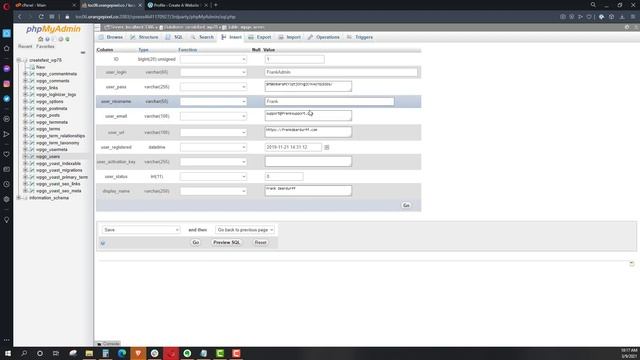This screenshot has width=640, height=360.
Task: Open function dropdown for user_status row
Action: tap(213, 176)
